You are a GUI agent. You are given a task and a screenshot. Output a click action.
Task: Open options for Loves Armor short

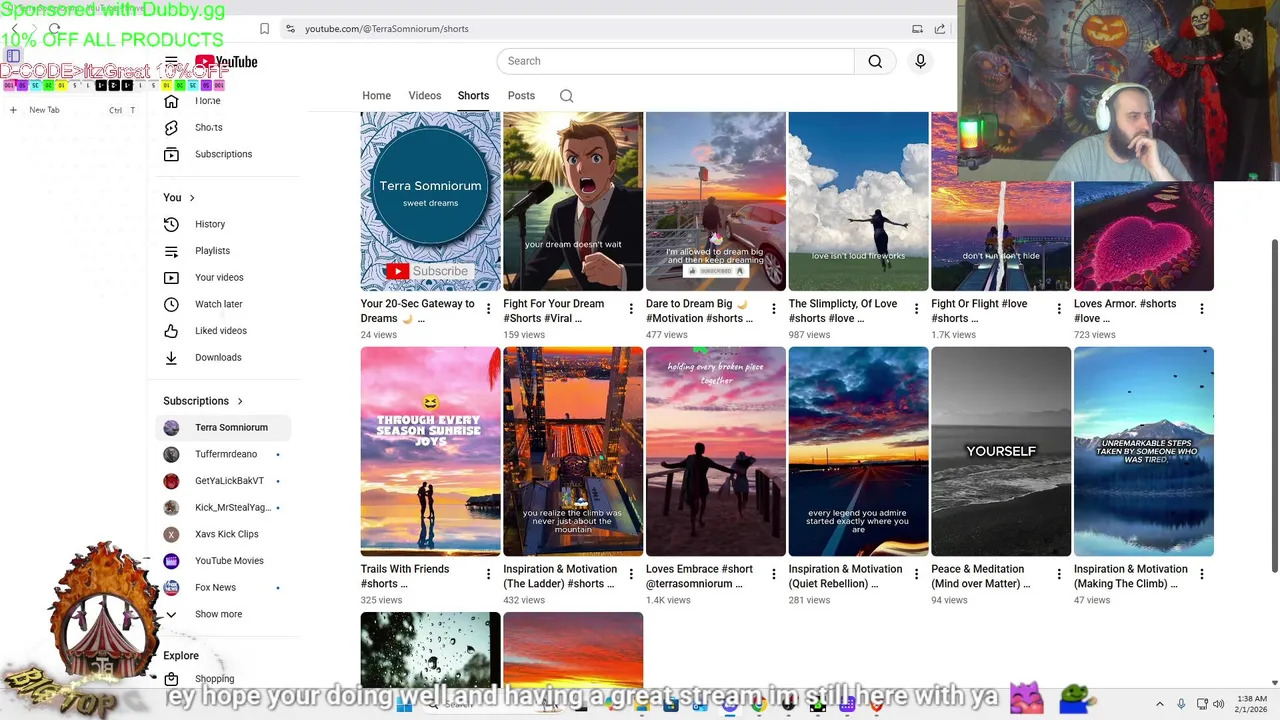(1201, 309)
